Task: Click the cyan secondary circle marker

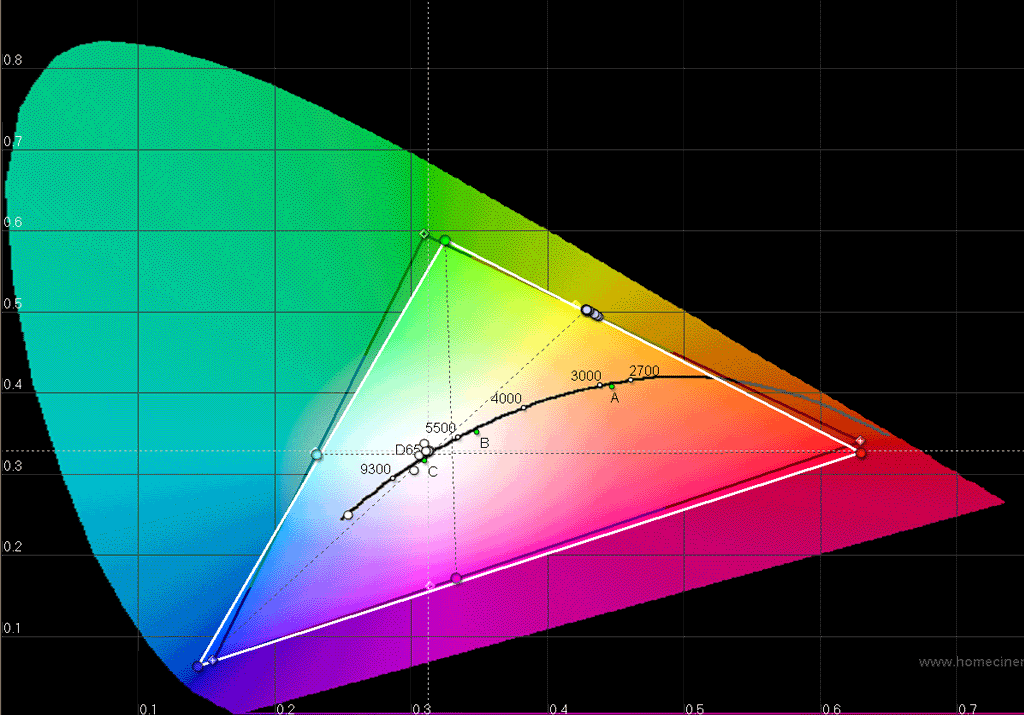Action: (x=317, y=455)
